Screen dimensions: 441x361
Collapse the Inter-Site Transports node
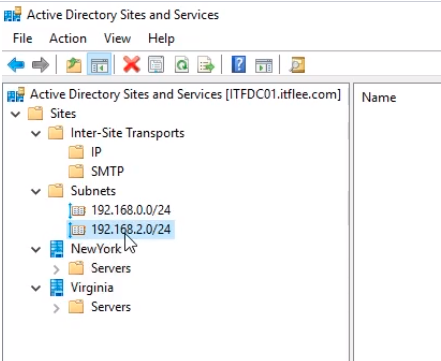coord(36,134)
